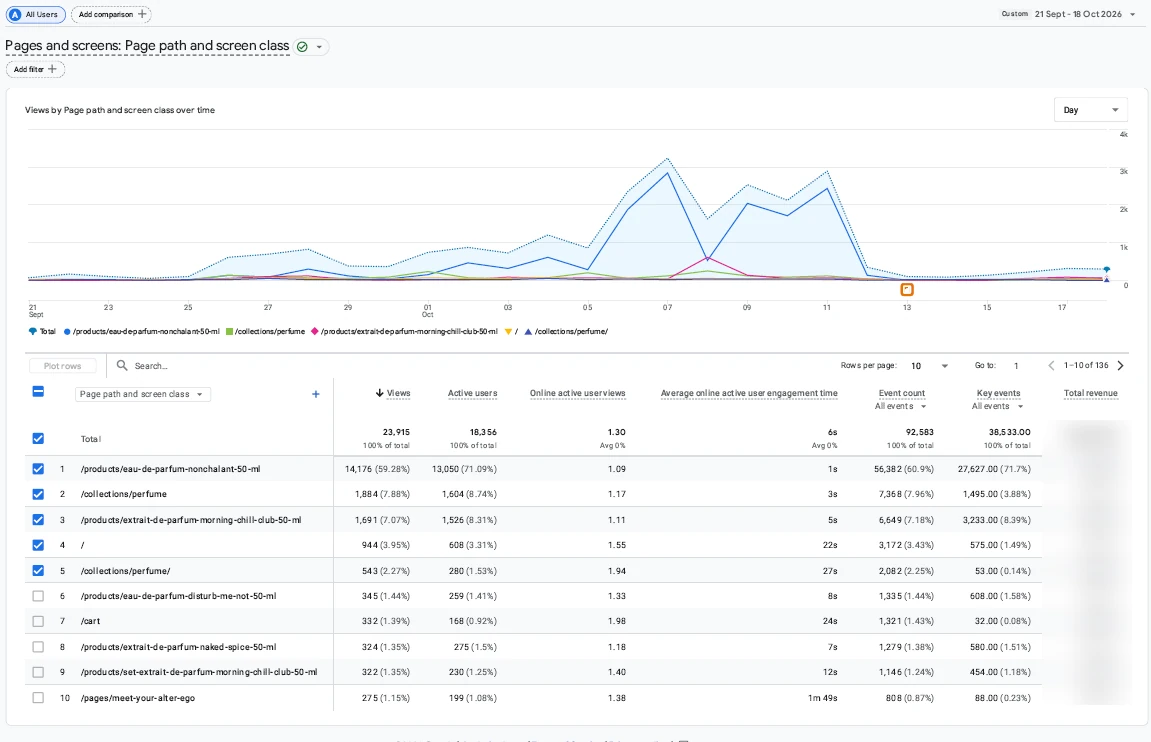Click /products/extrait-de-parfum-naked-spice-50-ml row text
The image size is (1151, 742).
point(178,647)
